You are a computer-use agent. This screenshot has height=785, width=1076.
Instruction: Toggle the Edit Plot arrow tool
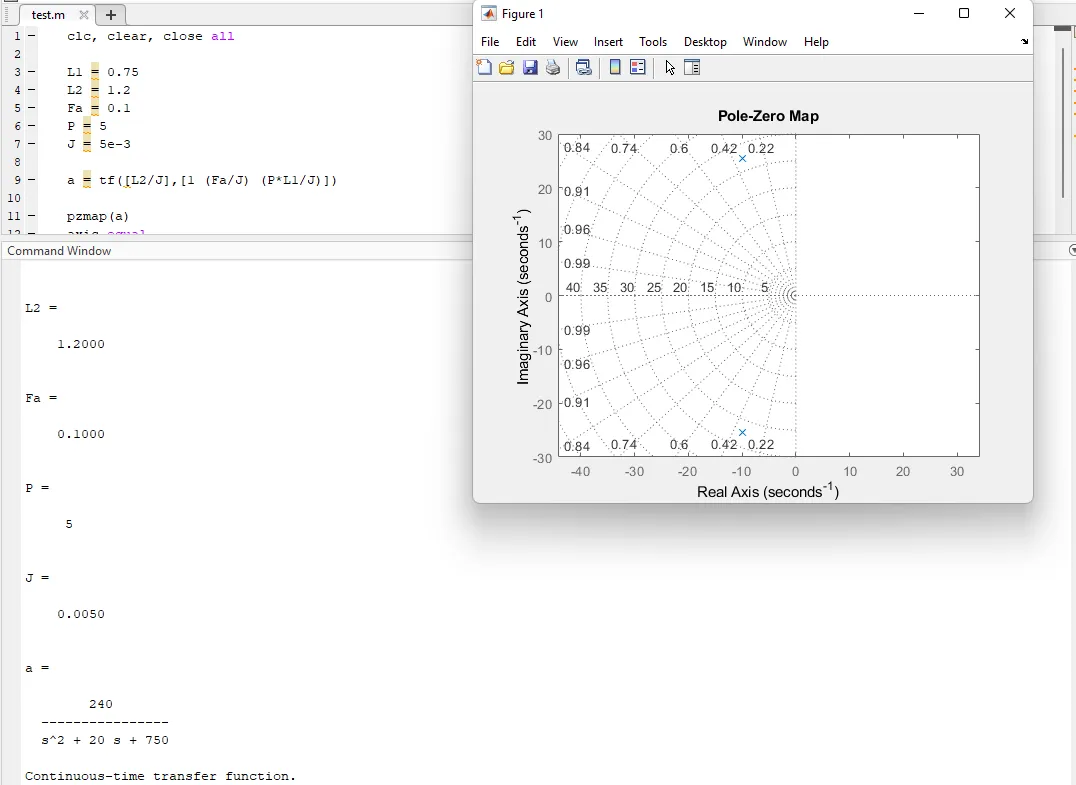[670, 68]
